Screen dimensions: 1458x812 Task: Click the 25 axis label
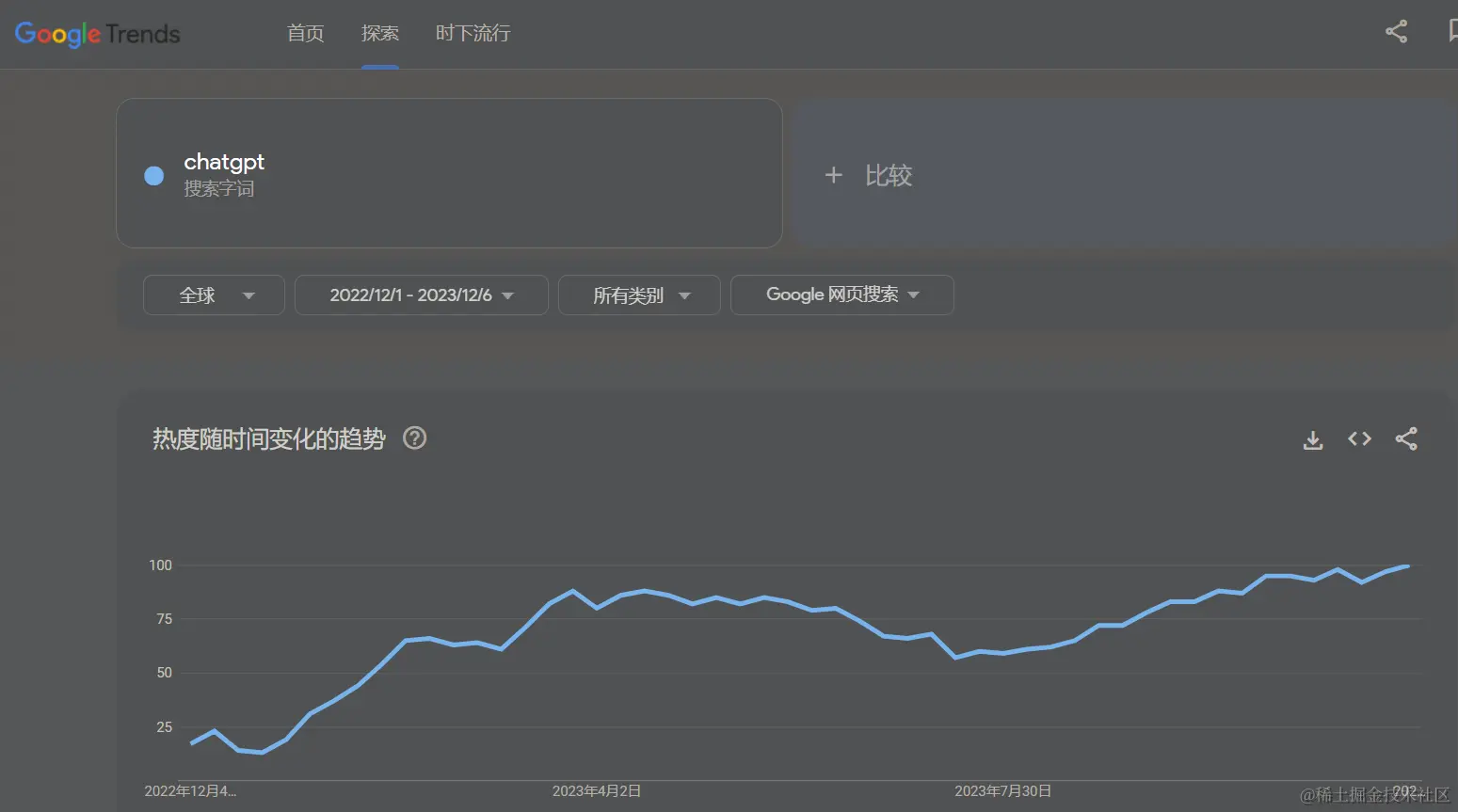(165, 726)
